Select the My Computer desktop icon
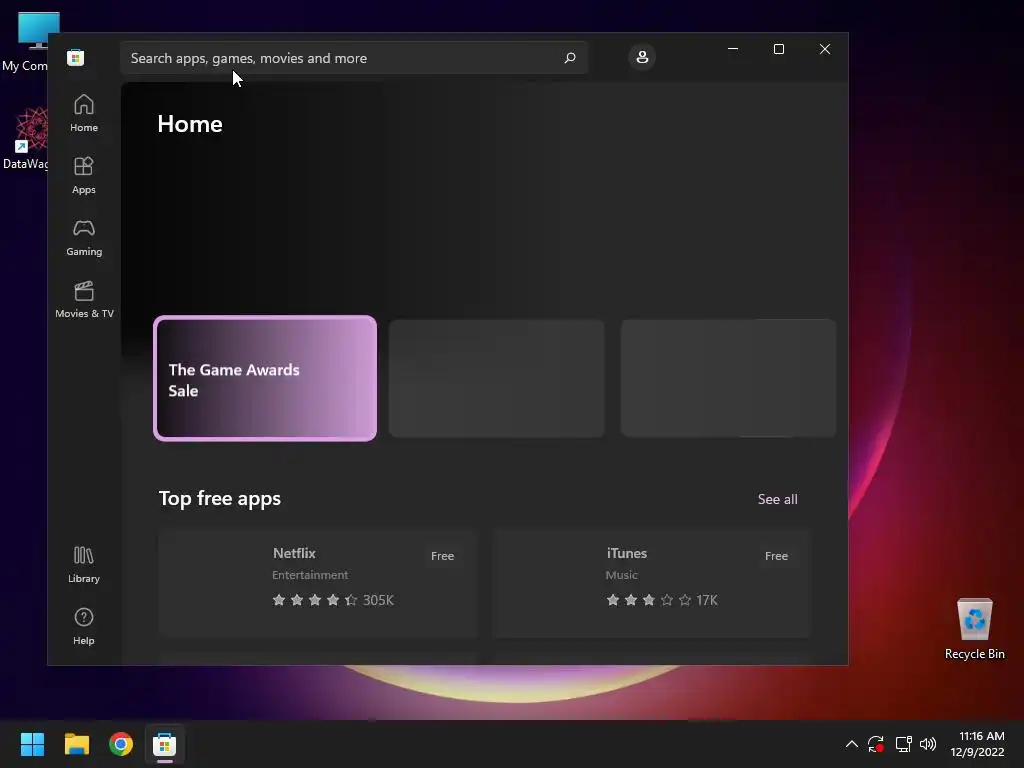 [x=24, y=41]
